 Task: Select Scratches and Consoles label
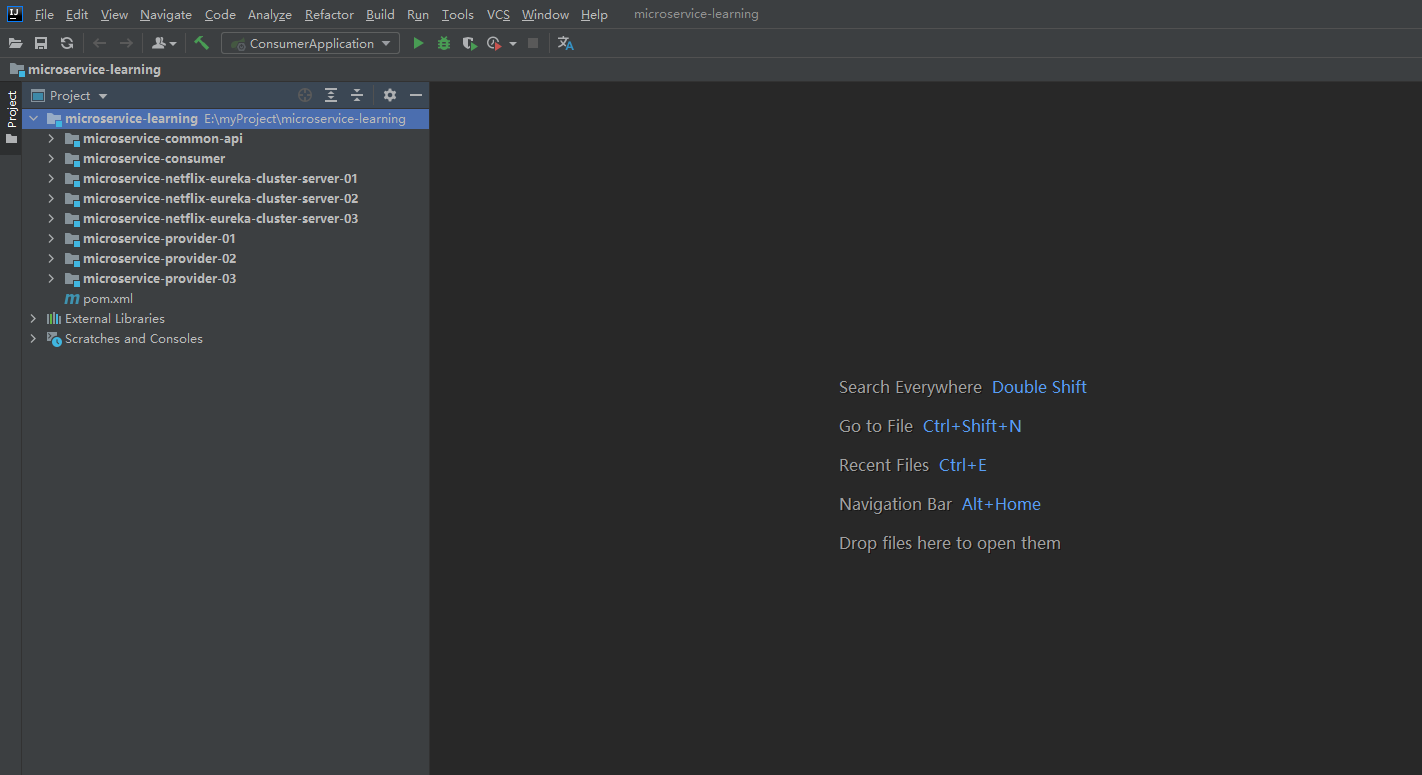click(x=134, y=338)
